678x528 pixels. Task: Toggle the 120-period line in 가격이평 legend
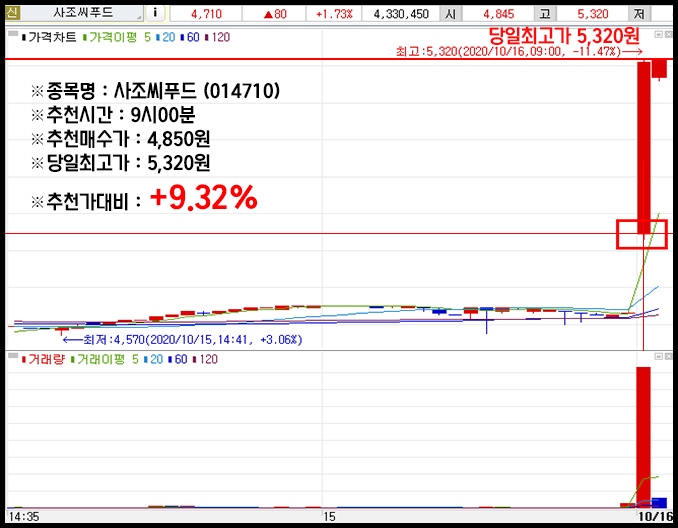(218, 37)
